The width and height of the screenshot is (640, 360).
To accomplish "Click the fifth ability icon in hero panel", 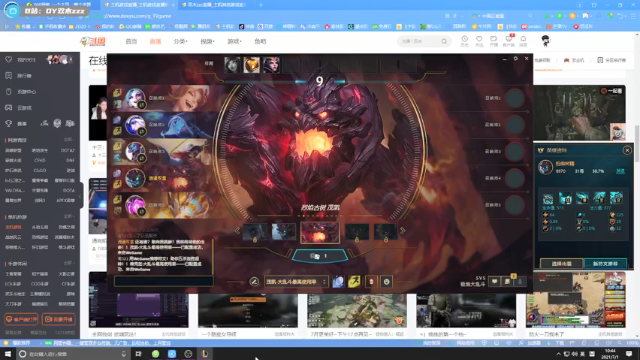I will click(616, 198).
